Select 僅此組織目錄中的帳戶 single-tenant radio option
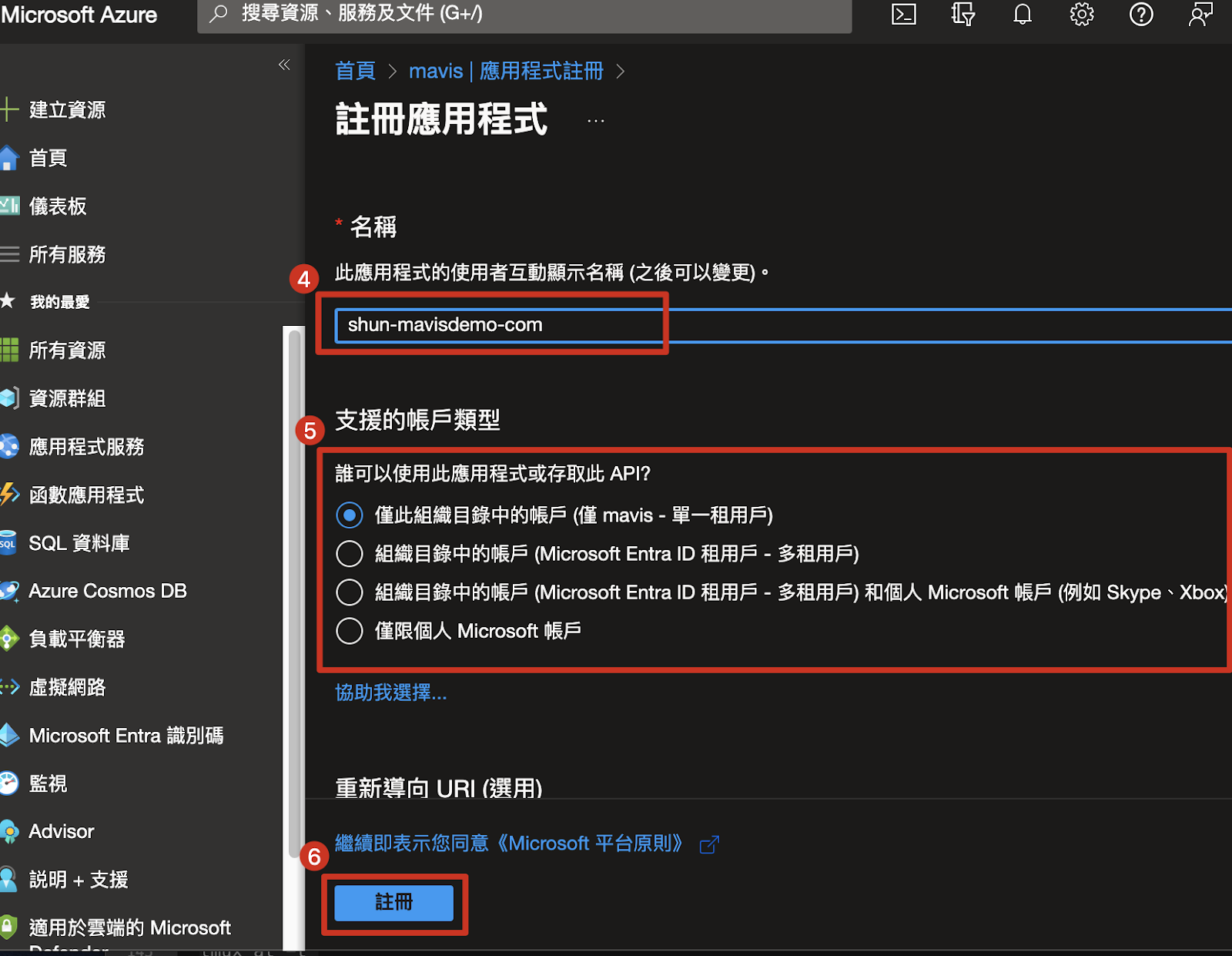1232x956 pixels. [x=350, y=515]
